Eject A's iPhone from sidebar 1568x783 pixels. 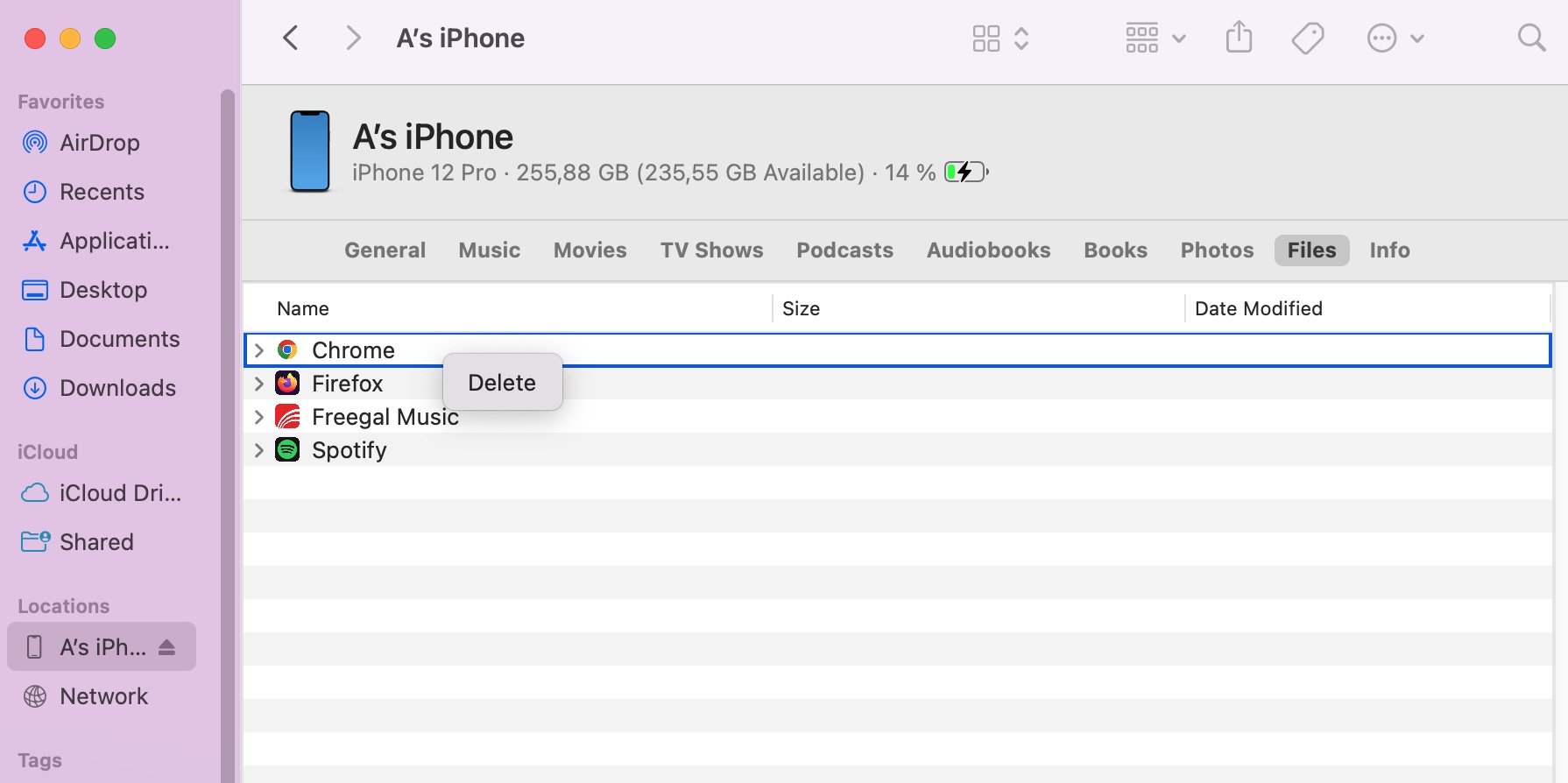167,647
